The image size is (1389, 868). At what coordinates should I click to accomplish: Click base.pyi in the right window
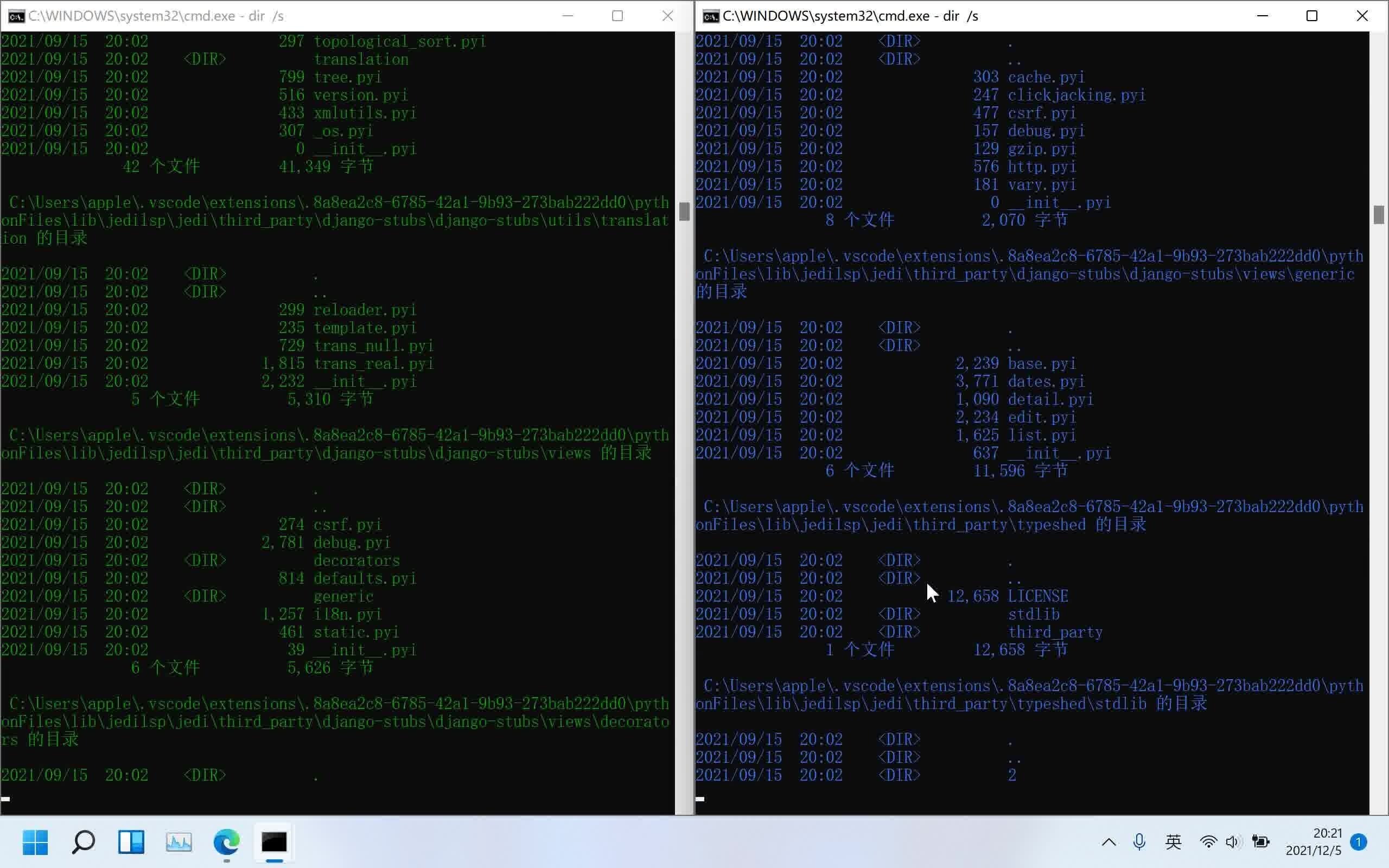point(1042,363)
